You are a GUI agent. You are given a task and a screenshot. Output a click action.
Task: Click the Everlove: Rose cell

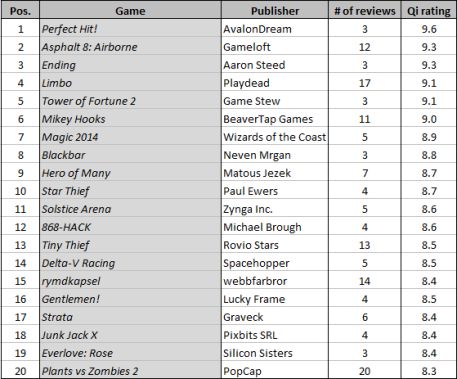pos(130,353)
